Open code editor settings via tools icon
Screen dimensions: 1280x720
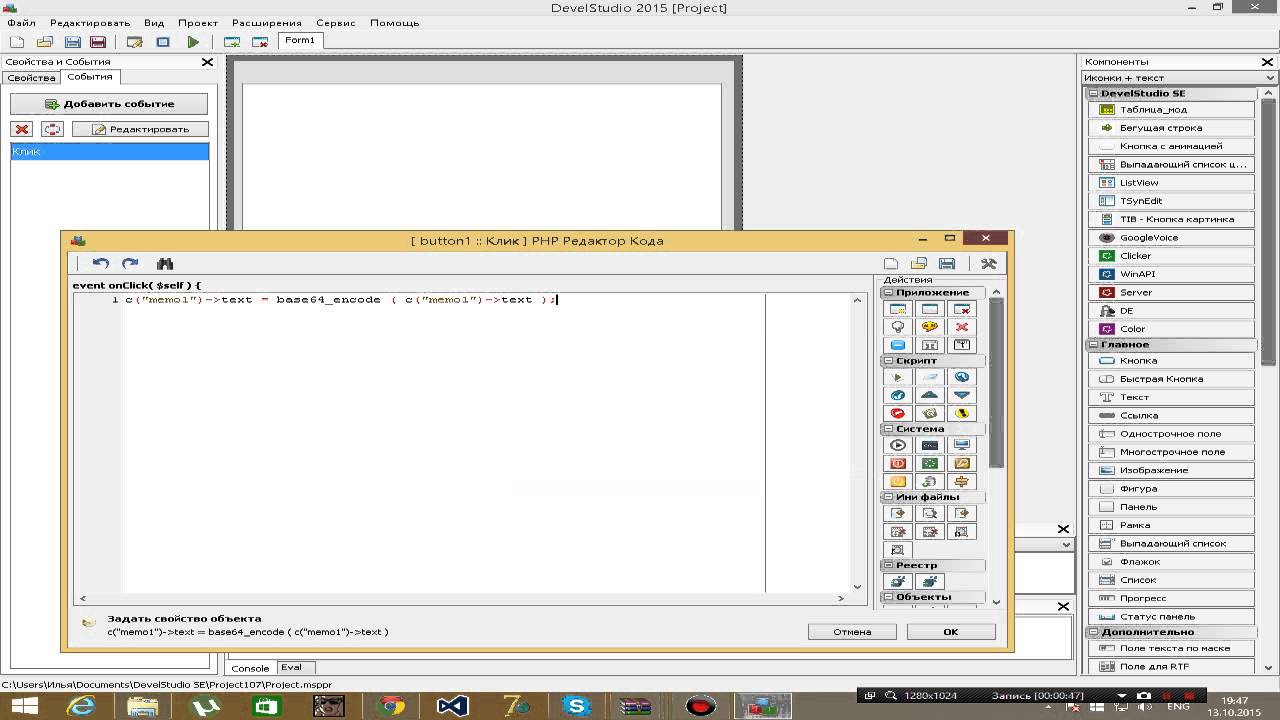[988, 263]
